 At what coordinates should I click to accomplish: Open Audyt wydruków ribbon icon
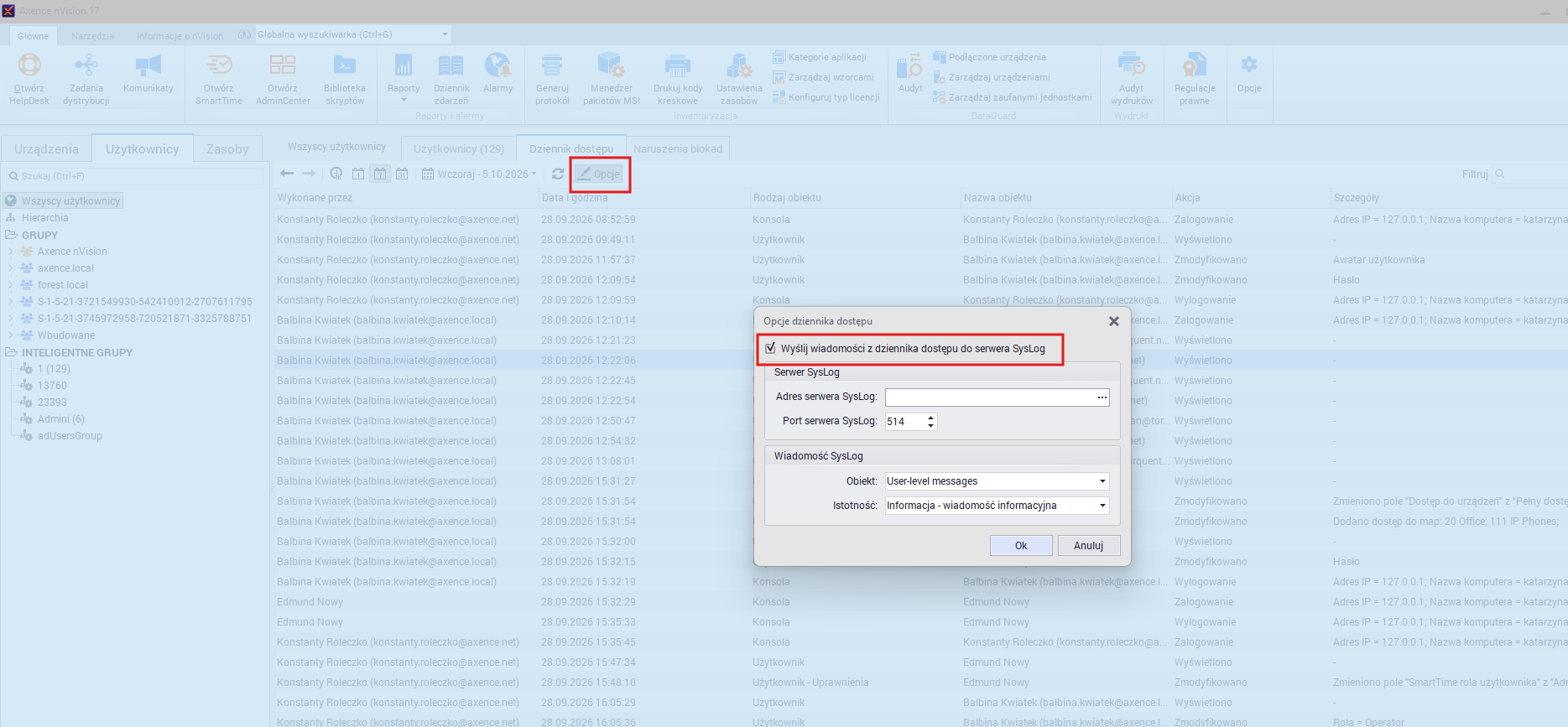[x=1131, y=79]
